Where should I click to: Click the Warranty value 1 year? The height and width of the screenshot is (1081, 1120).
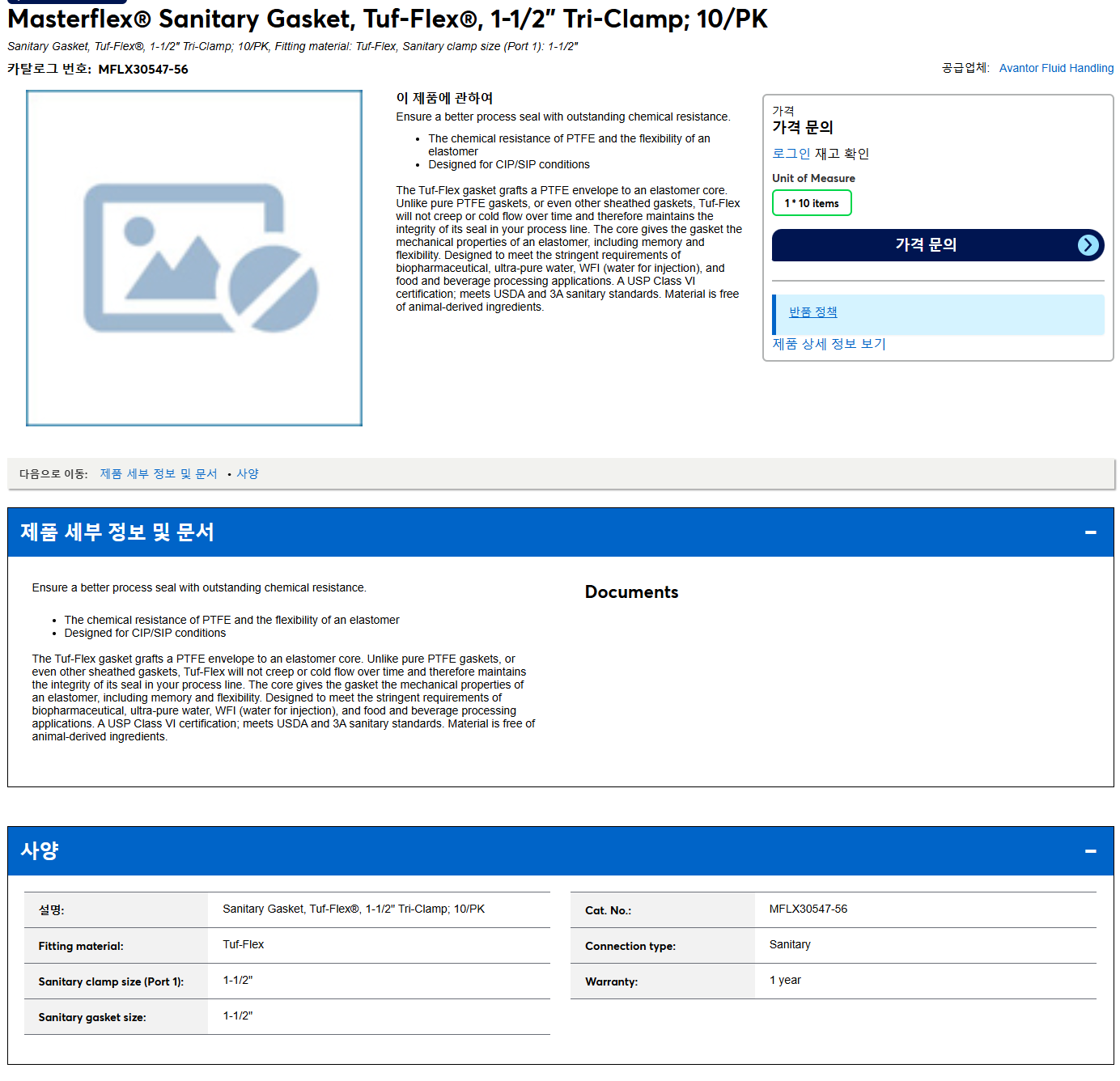(x=785, y=980)
